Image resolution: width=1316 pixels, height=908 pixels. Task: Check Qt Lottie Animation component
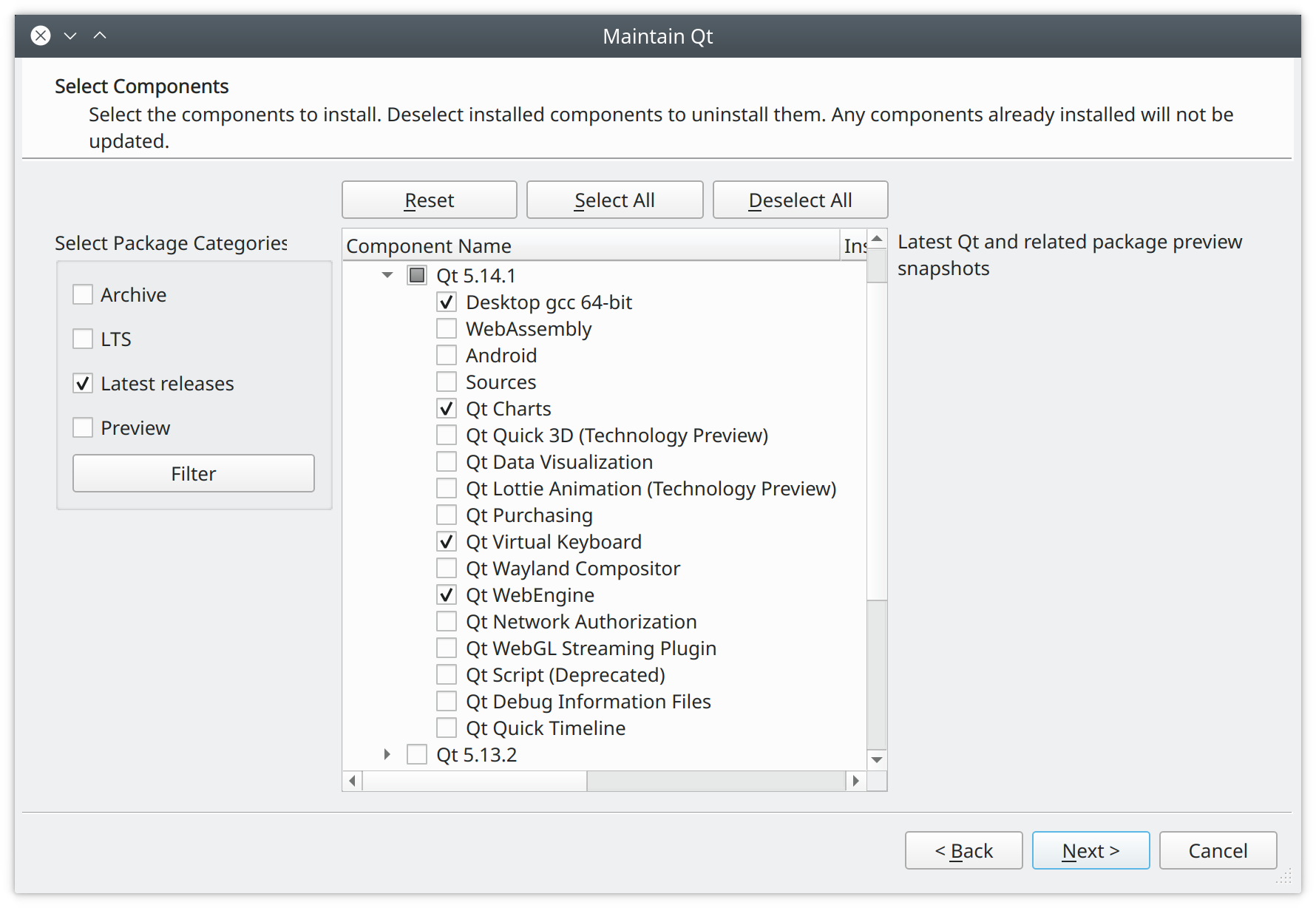447,488
